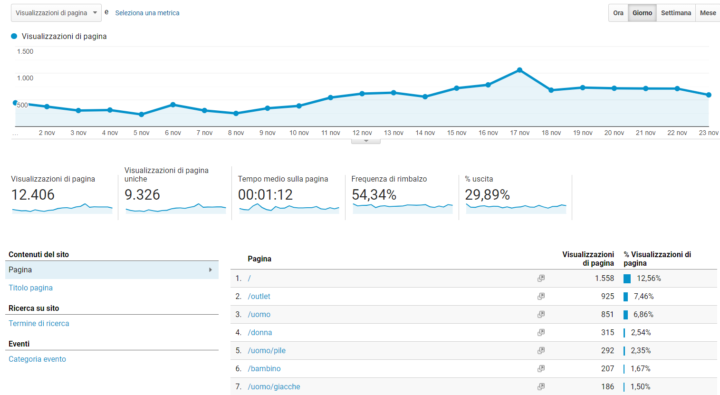
Task: Click the % Visualizzazioni di pagina column header
Action: pos(657,259)
